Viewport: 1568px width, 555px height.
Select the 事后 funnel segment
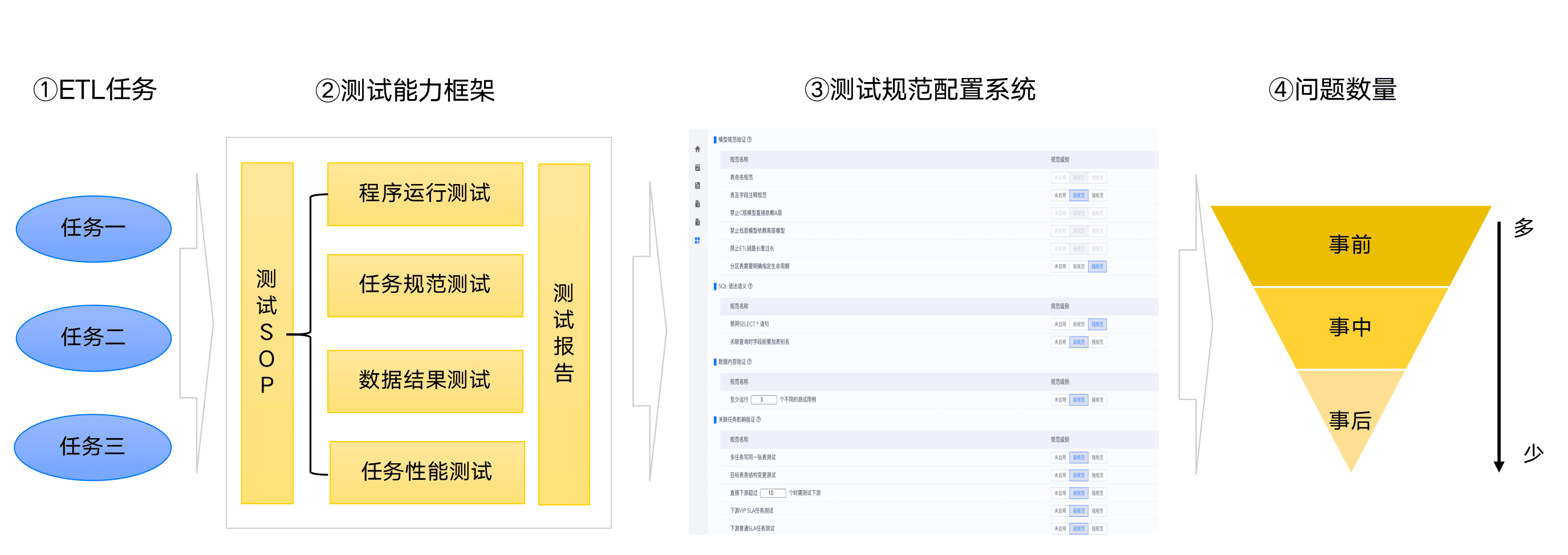(1350, 420)
